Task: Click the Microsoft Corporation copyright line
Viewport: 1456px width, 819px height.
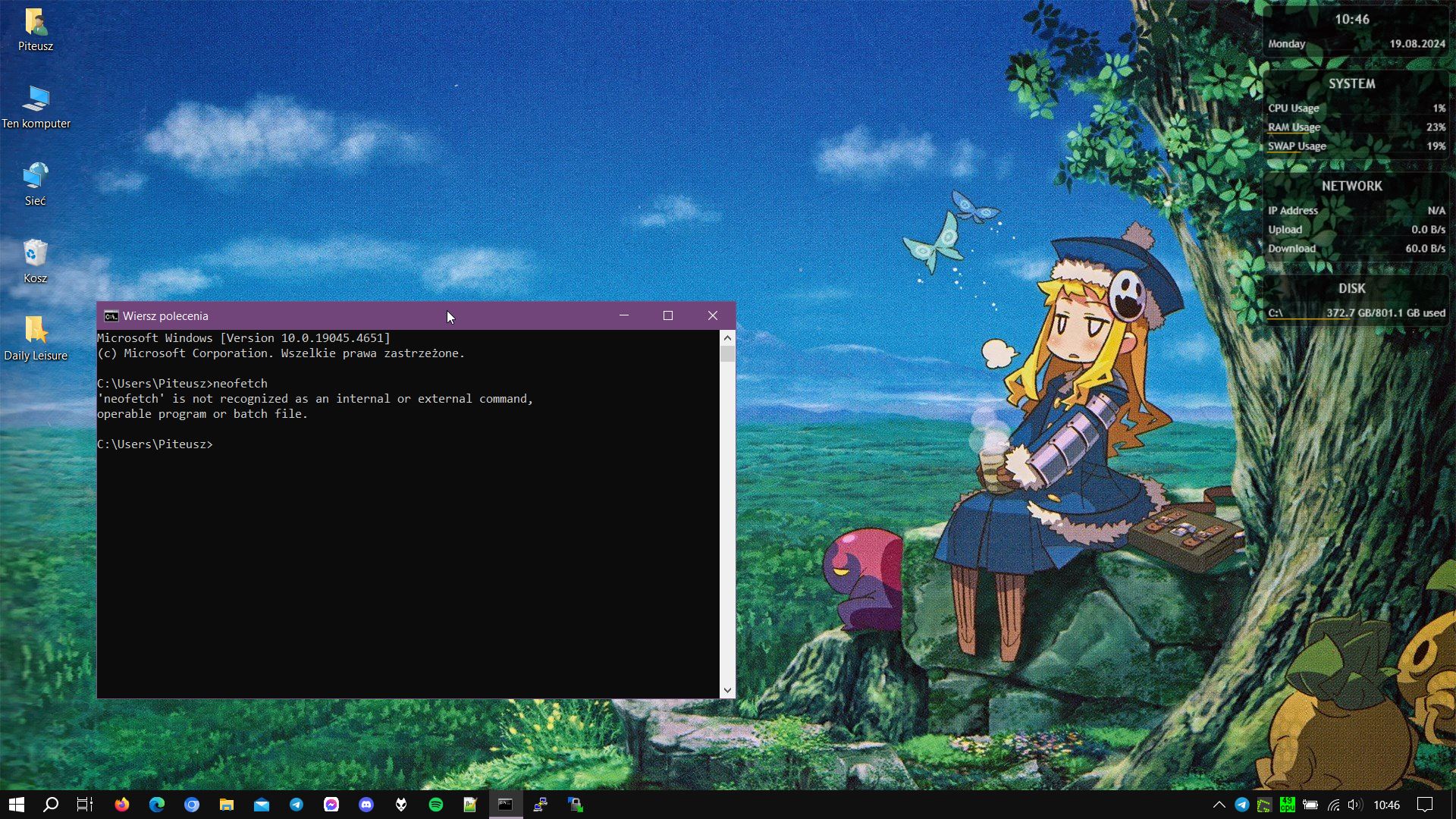Action: [x=281, y=353]
